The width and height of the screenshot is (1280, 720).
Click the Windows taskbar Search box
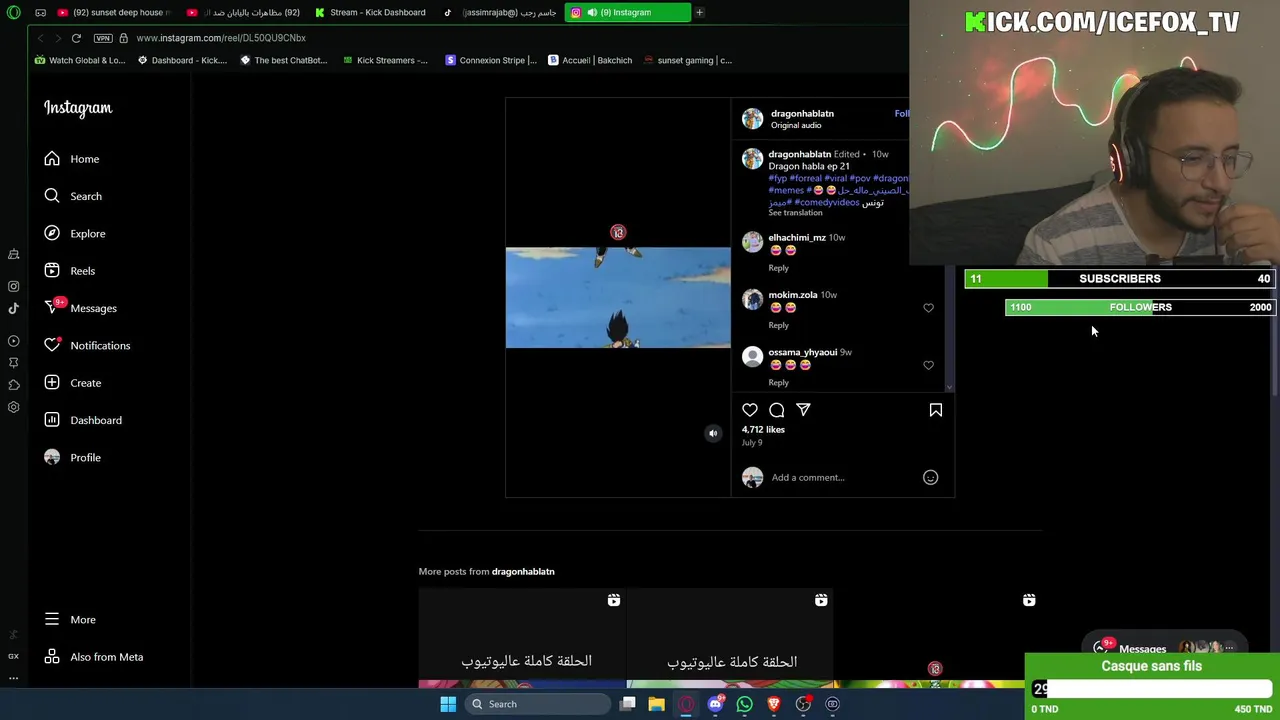538,704
